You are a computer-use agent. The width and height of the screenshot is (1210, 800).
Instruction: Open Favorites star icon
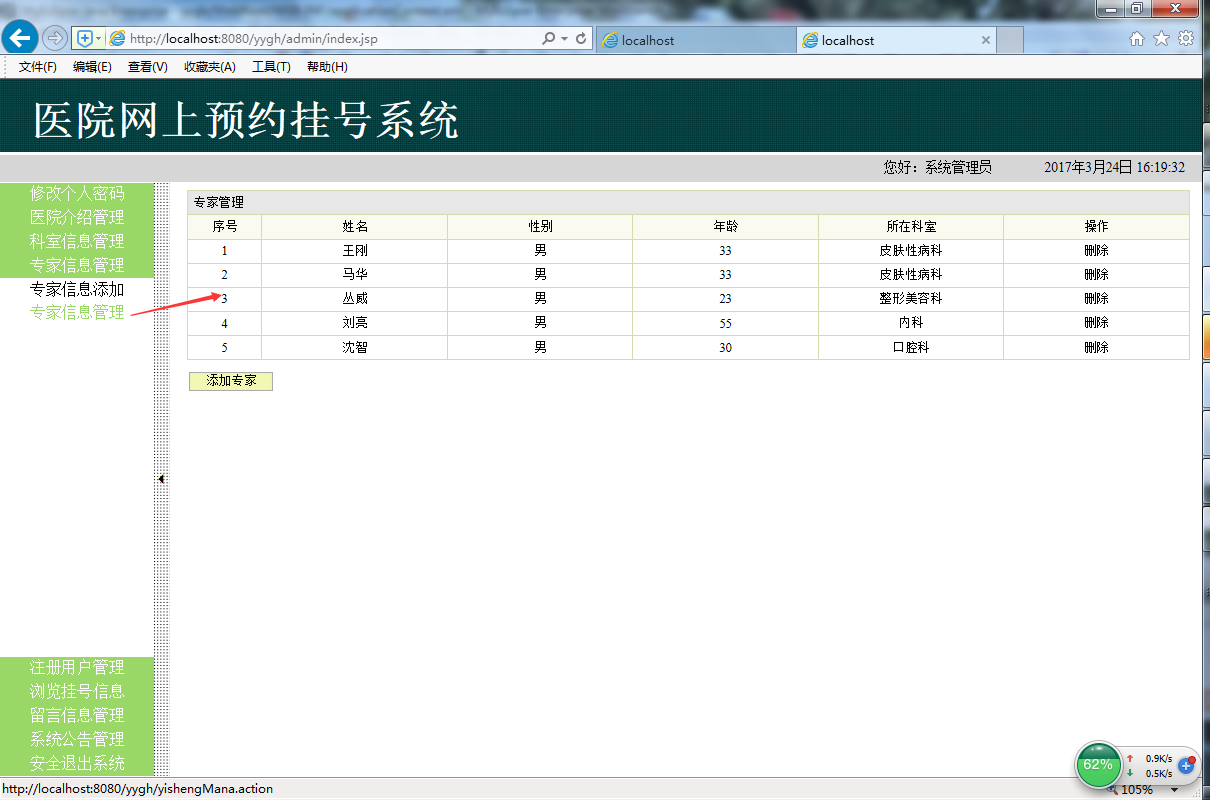[1161, 38]
